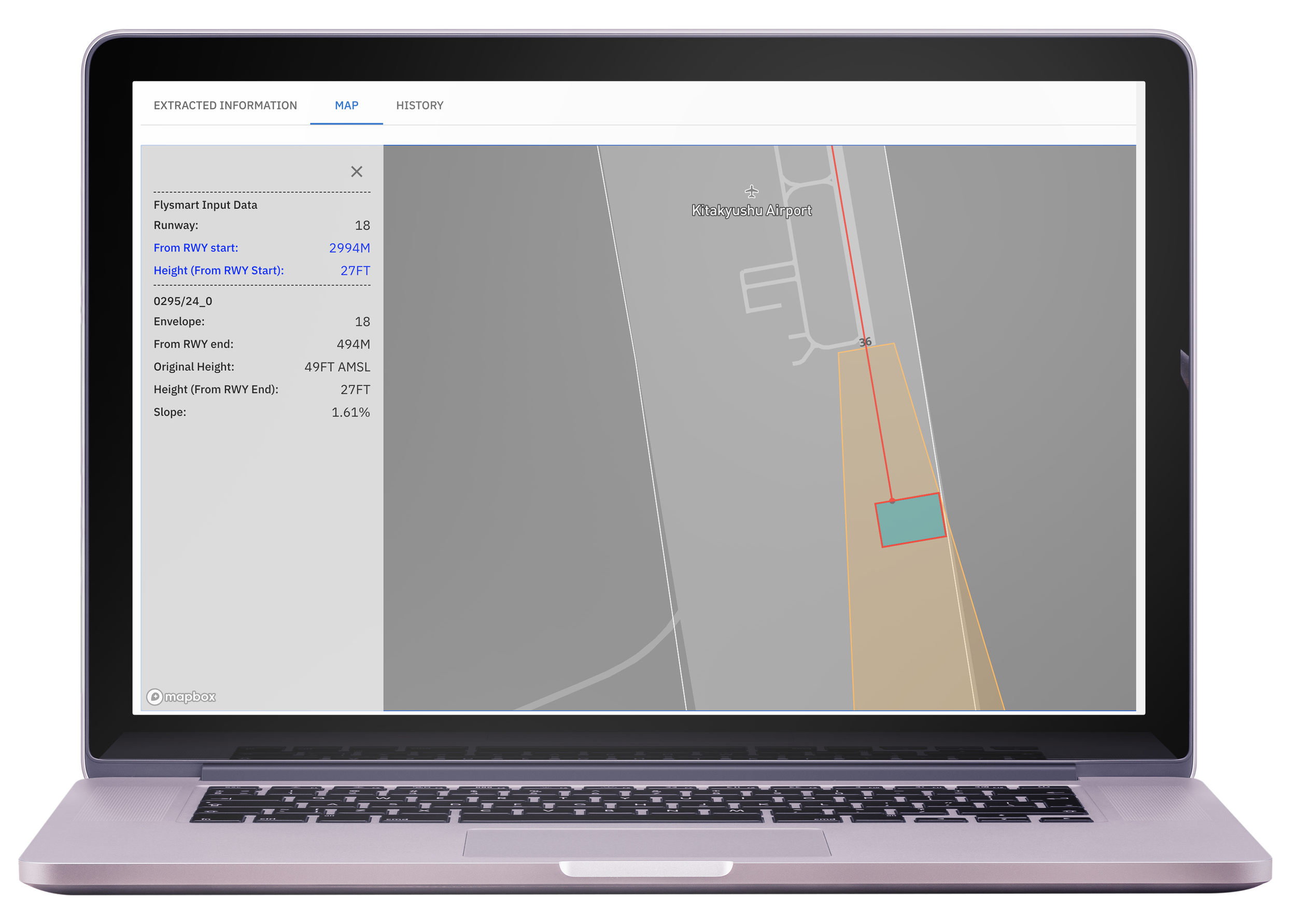This screenshot has height=924, width=1296.
Task: Click the red dot on the obstacle edge
Action: pyautogui.click(x=892, y=501)
